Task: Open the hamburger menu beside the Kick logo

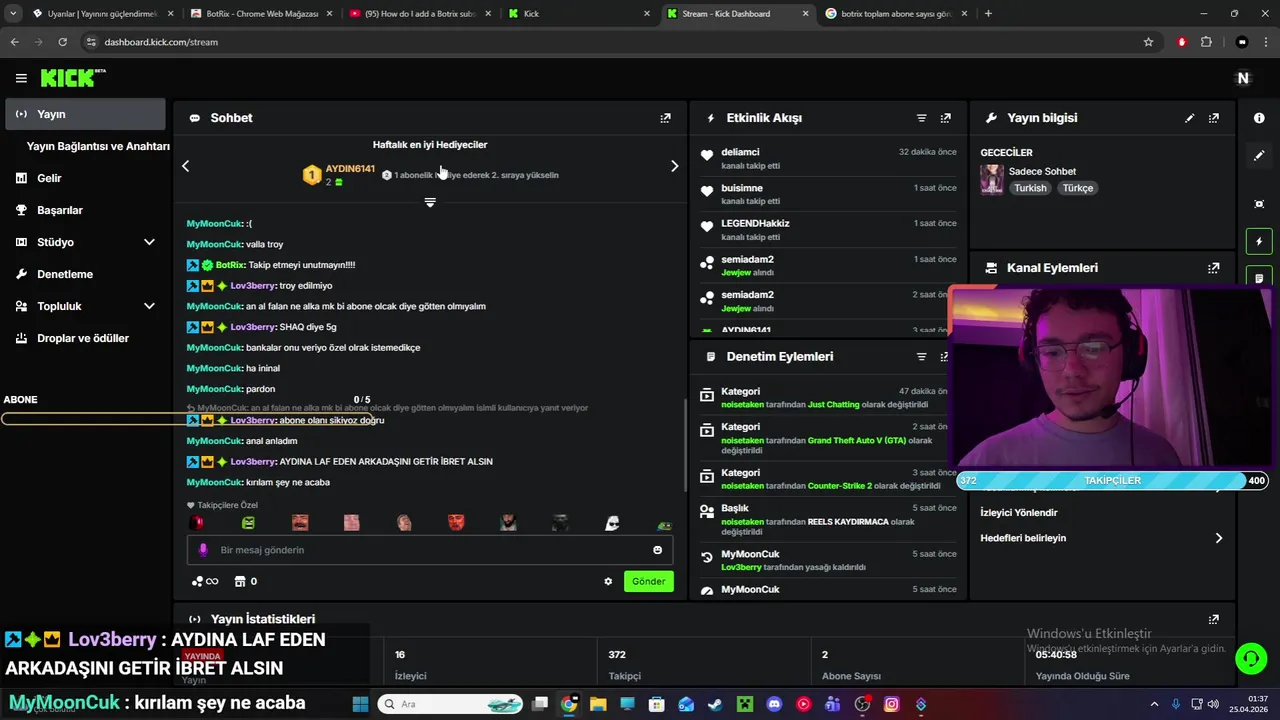Action: [x=21, y=78]
